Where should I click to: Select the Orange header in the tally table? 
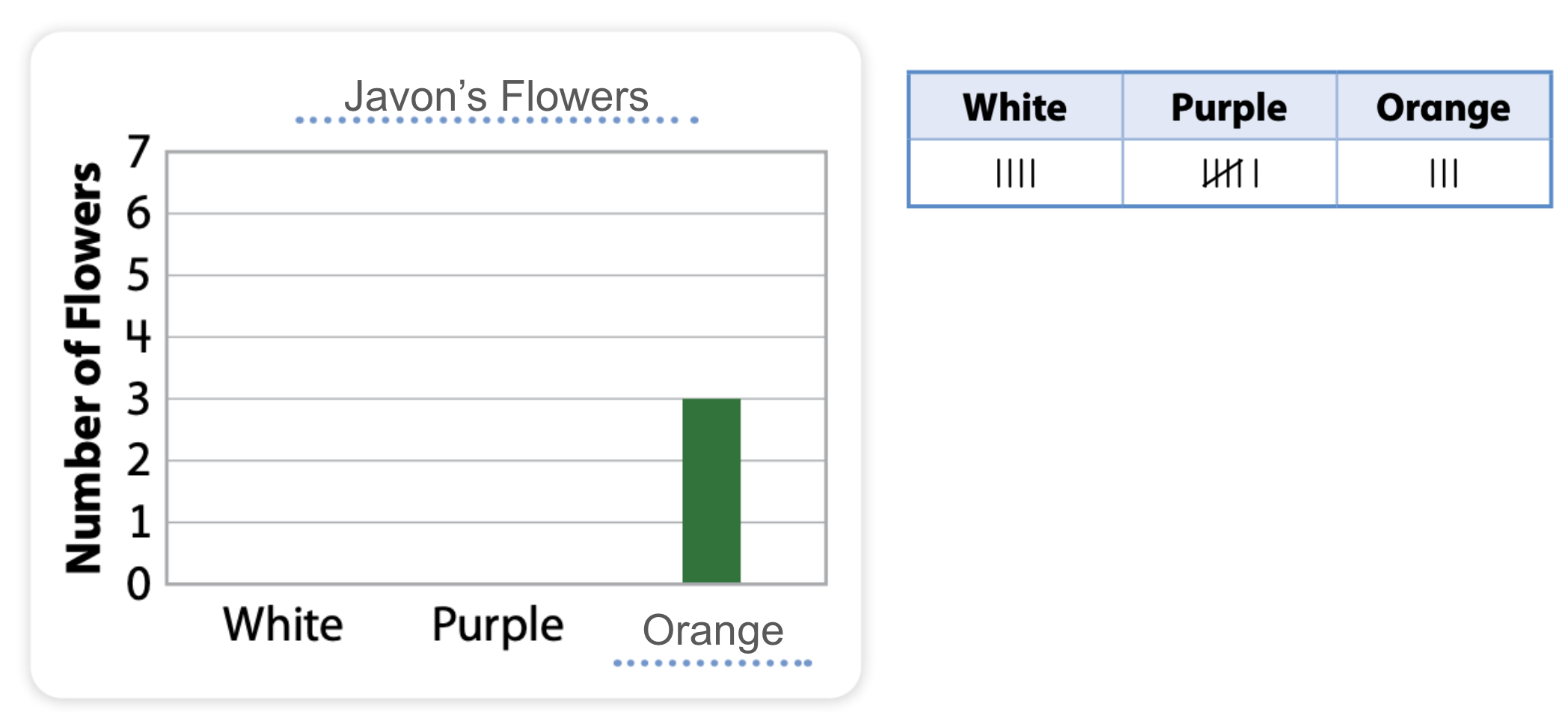click(1443, 107)
